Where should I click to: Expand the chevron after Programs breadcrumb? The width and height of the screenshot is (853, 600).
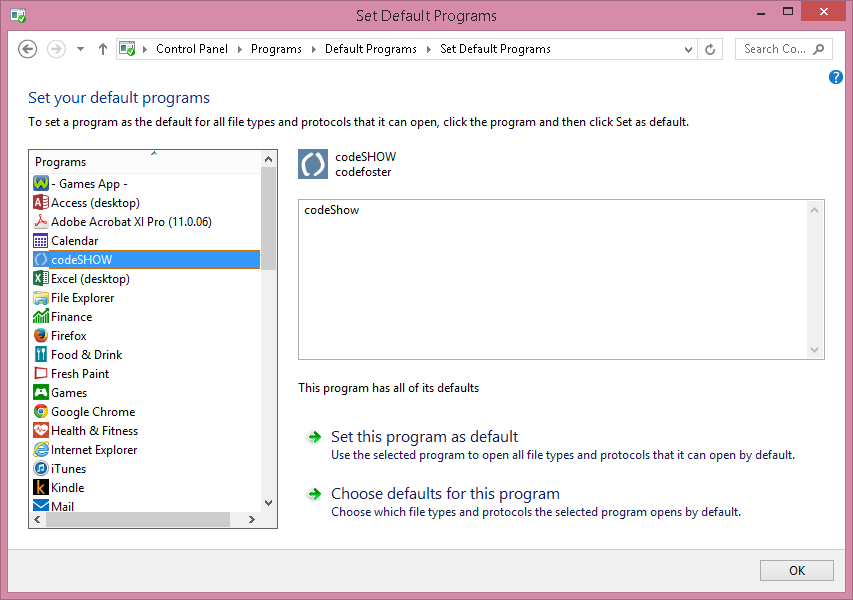[313, 50]
